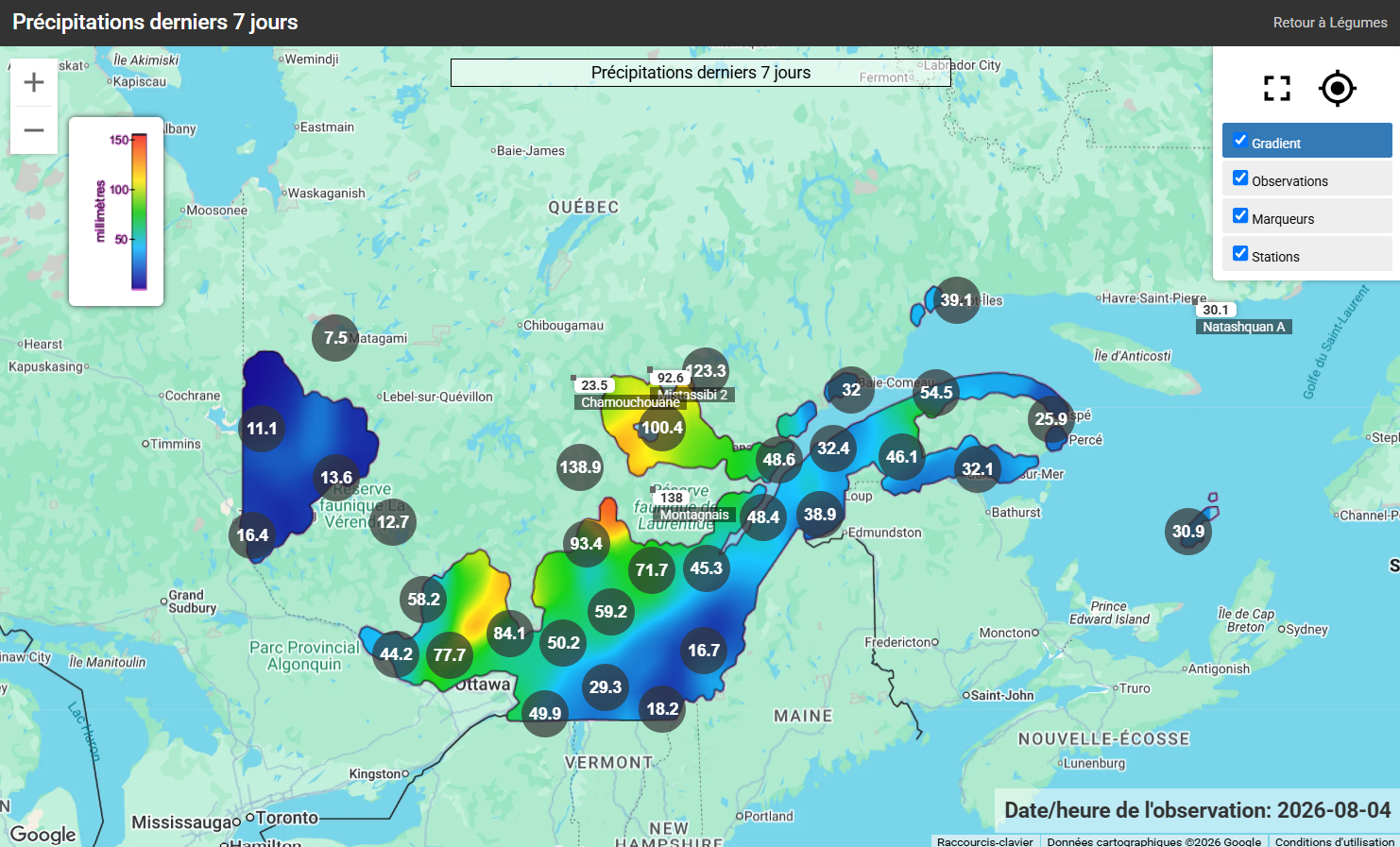Select the 32 marker near Baie-Comeau
The image size is (1400, 847).
coord(851,390)
